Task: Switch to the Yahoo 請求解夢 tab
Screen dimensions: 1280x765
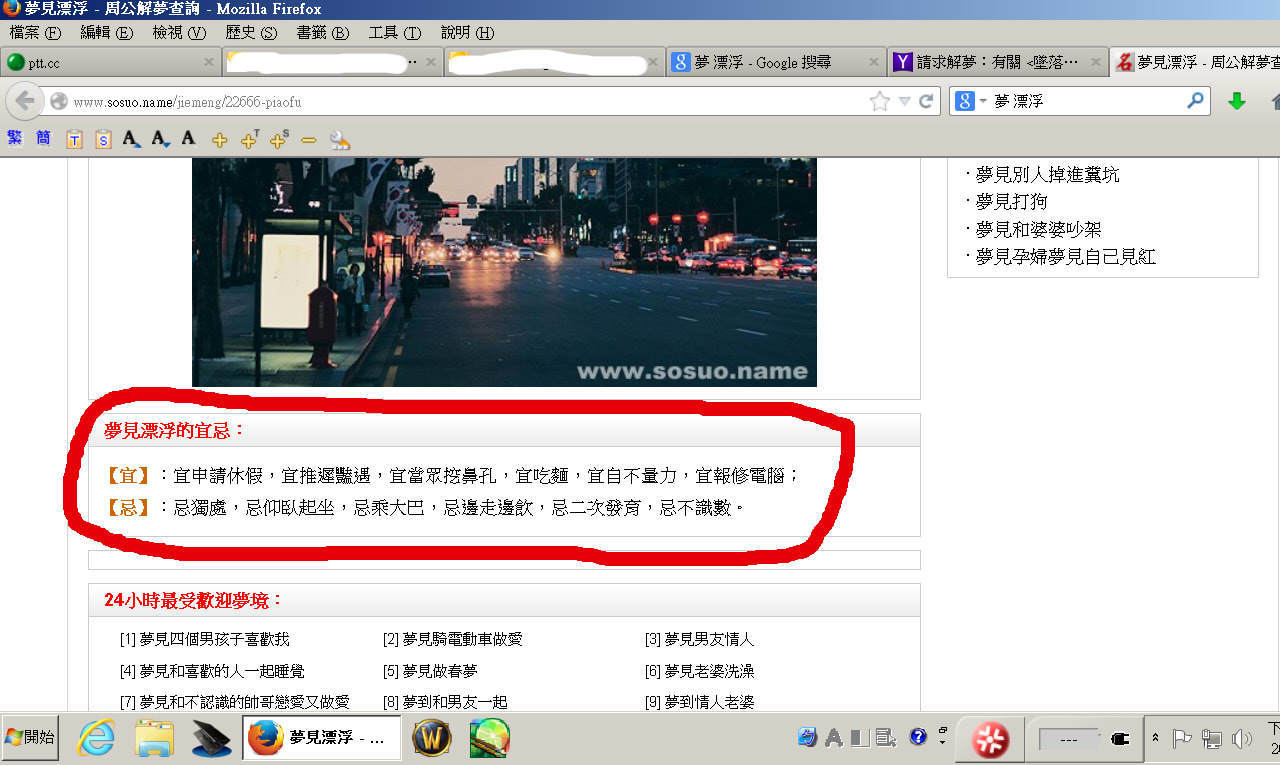Action: pyautogui.click(x=997, y=62)
